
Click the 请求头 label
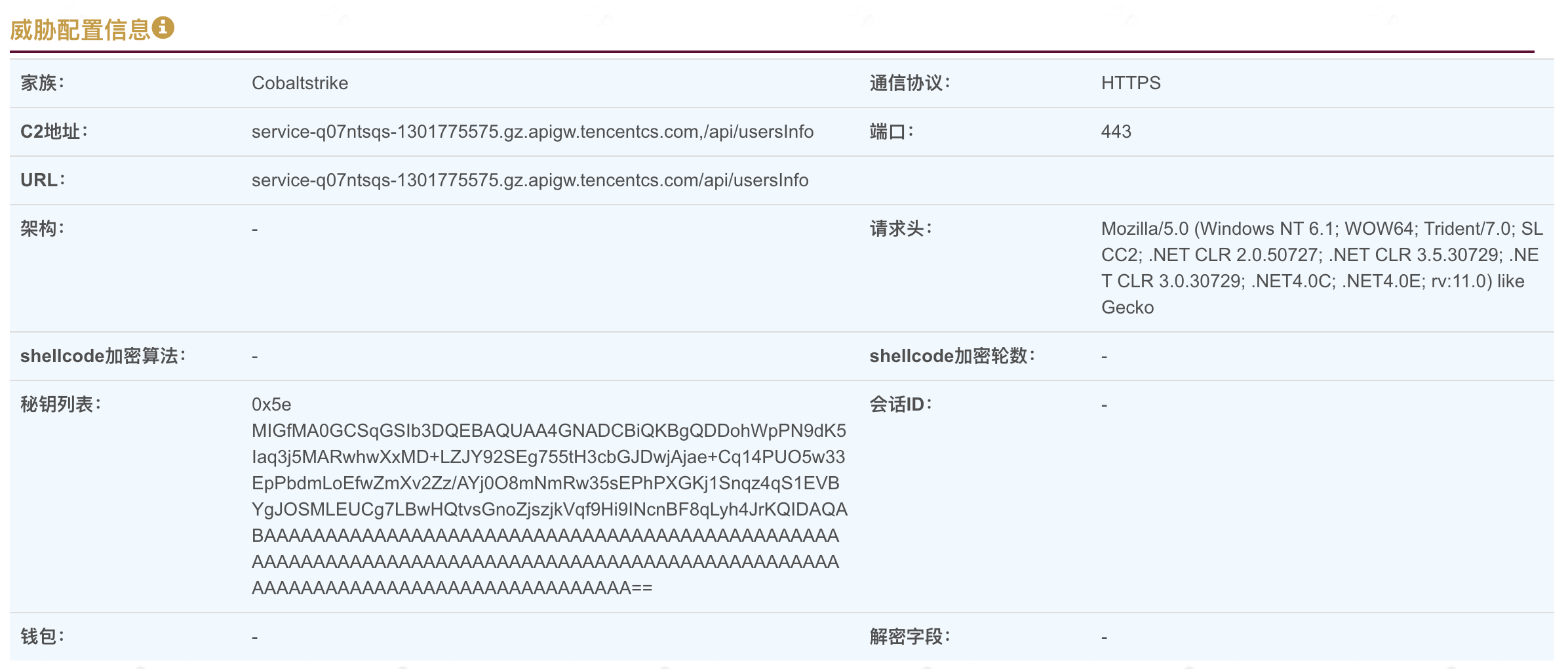pyautogui.click(x=901, y=229)
